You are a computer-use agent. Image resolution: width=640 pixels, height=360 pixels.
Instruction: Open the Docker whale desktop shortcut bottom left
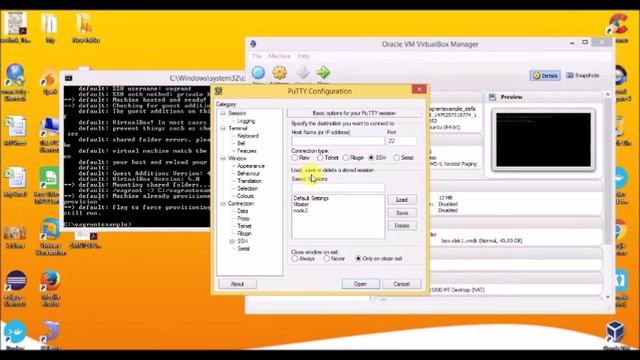15,336
